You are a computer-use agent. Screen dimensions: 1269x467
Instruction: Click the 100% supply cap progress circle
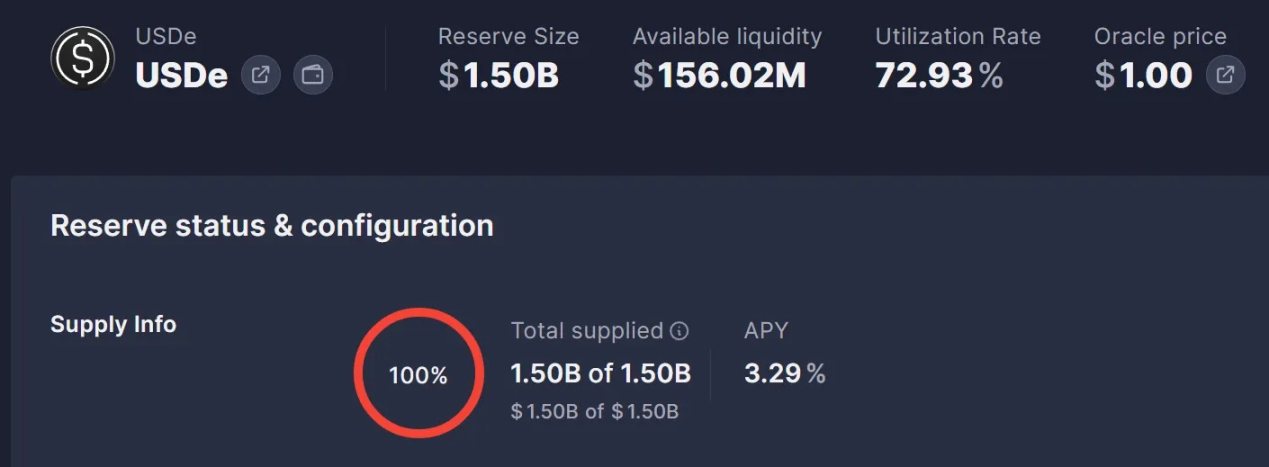click(x=418, y=375)
